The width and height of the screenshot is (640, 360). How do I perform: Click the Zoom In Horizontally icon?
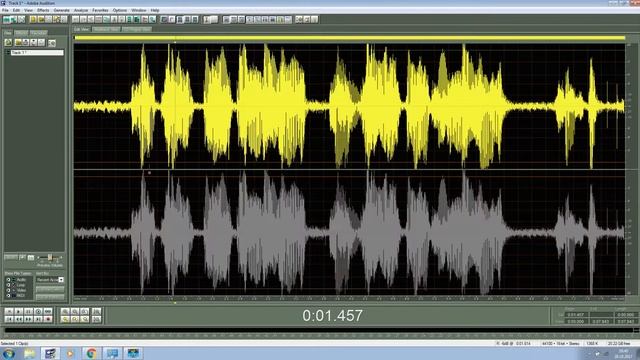pos(65,312)
